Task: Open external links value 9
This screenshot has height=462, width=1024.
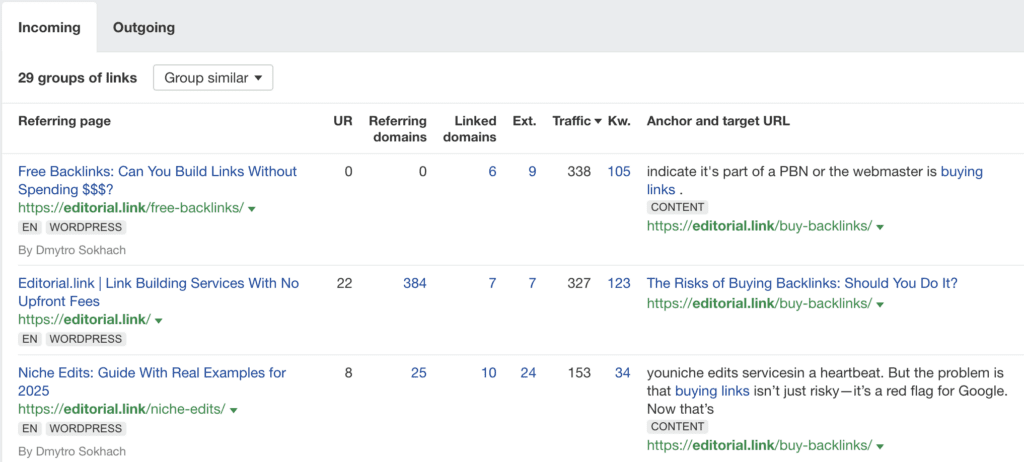Action: point(532,171)
